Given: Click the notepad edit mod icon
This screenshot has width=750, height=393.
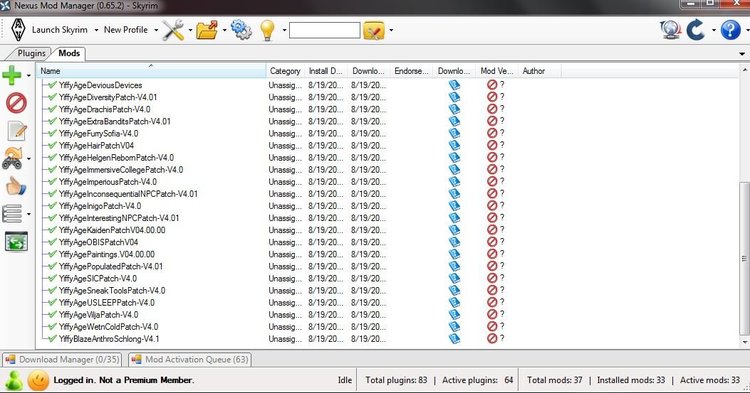Looking at the screenshot, I should coord(17,131).
